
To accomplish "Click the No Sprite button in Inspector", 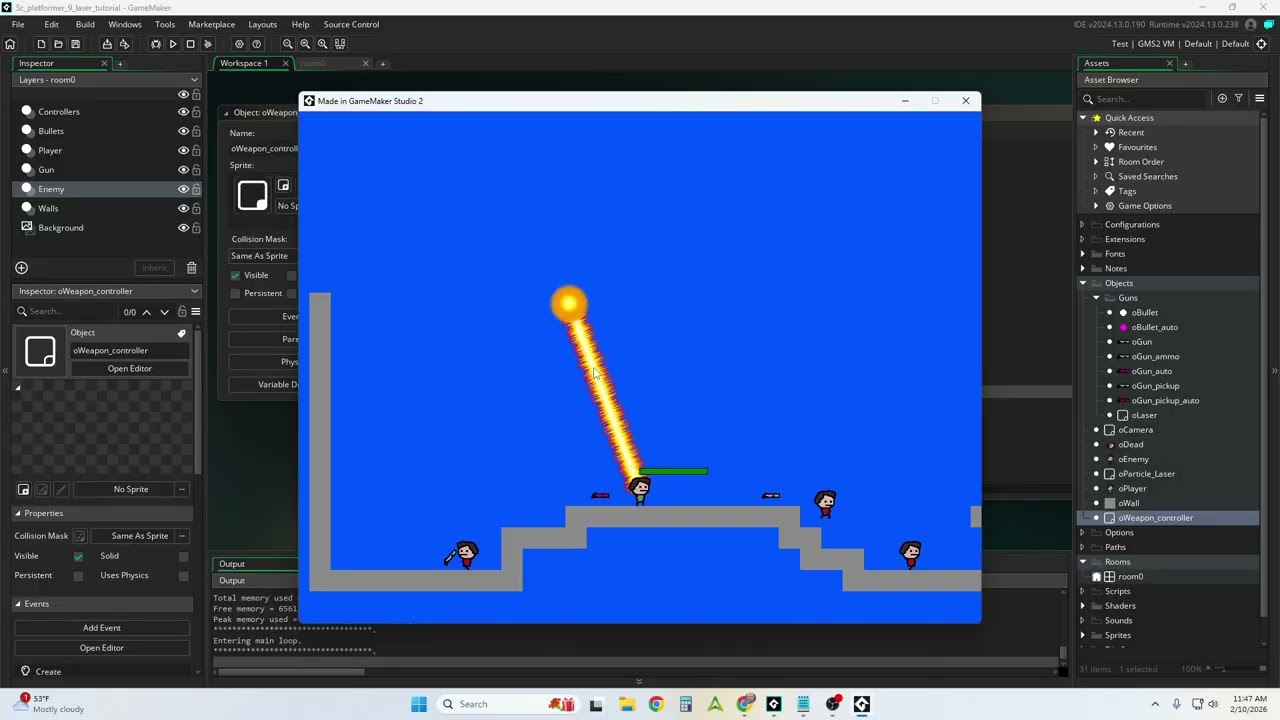I will [x=131, y=489].
